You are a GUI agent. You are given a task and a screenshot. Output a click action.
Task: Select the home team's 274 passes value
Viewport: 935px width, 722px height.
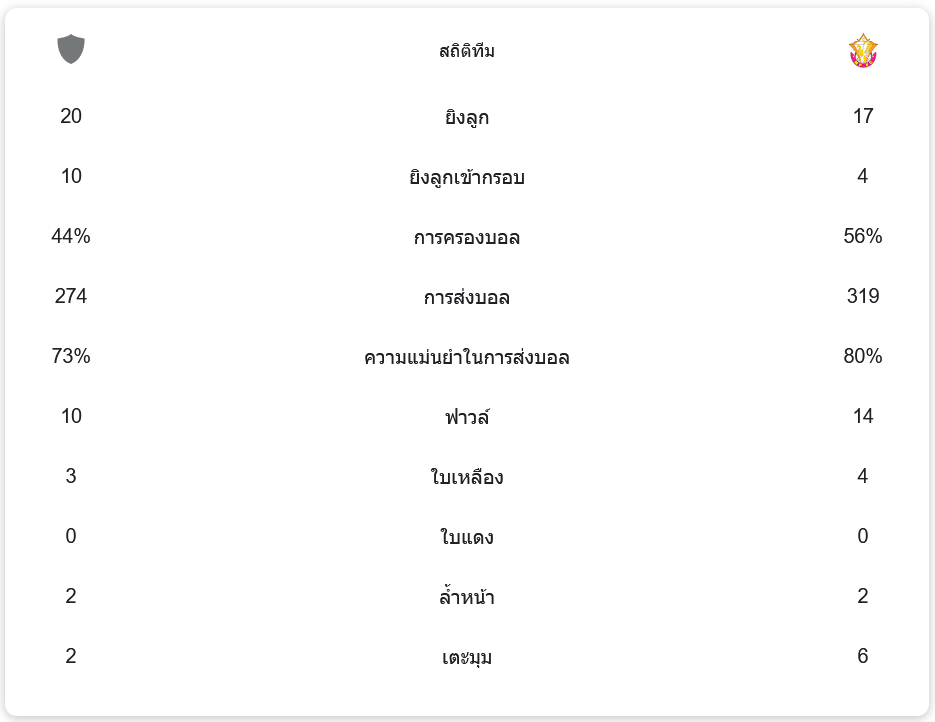click(x=71, y=297)
